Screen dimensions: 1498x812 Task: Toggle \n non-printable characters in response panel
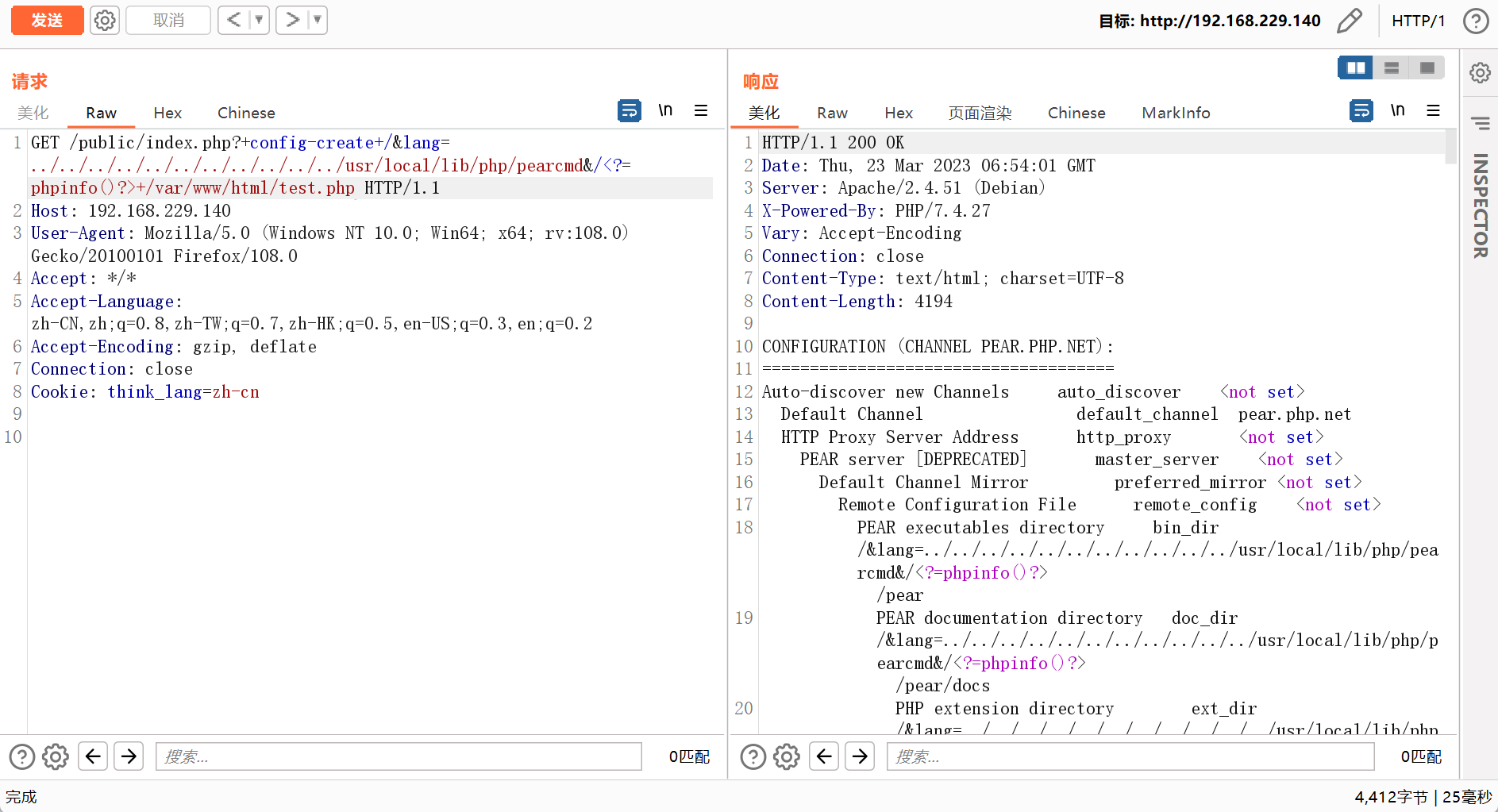coord(1397,110)
